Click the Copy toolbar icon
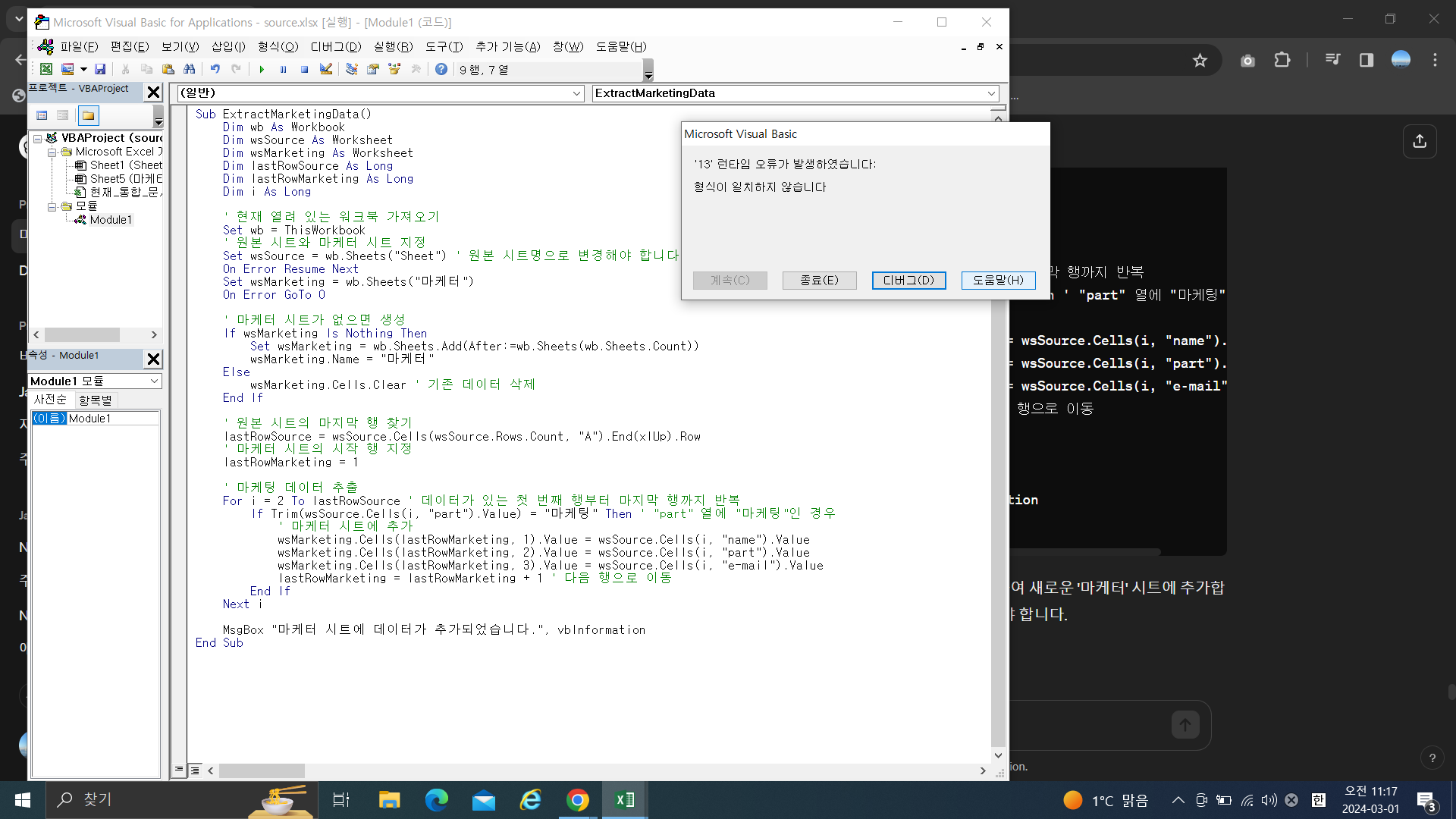 (x=146, y=69)
